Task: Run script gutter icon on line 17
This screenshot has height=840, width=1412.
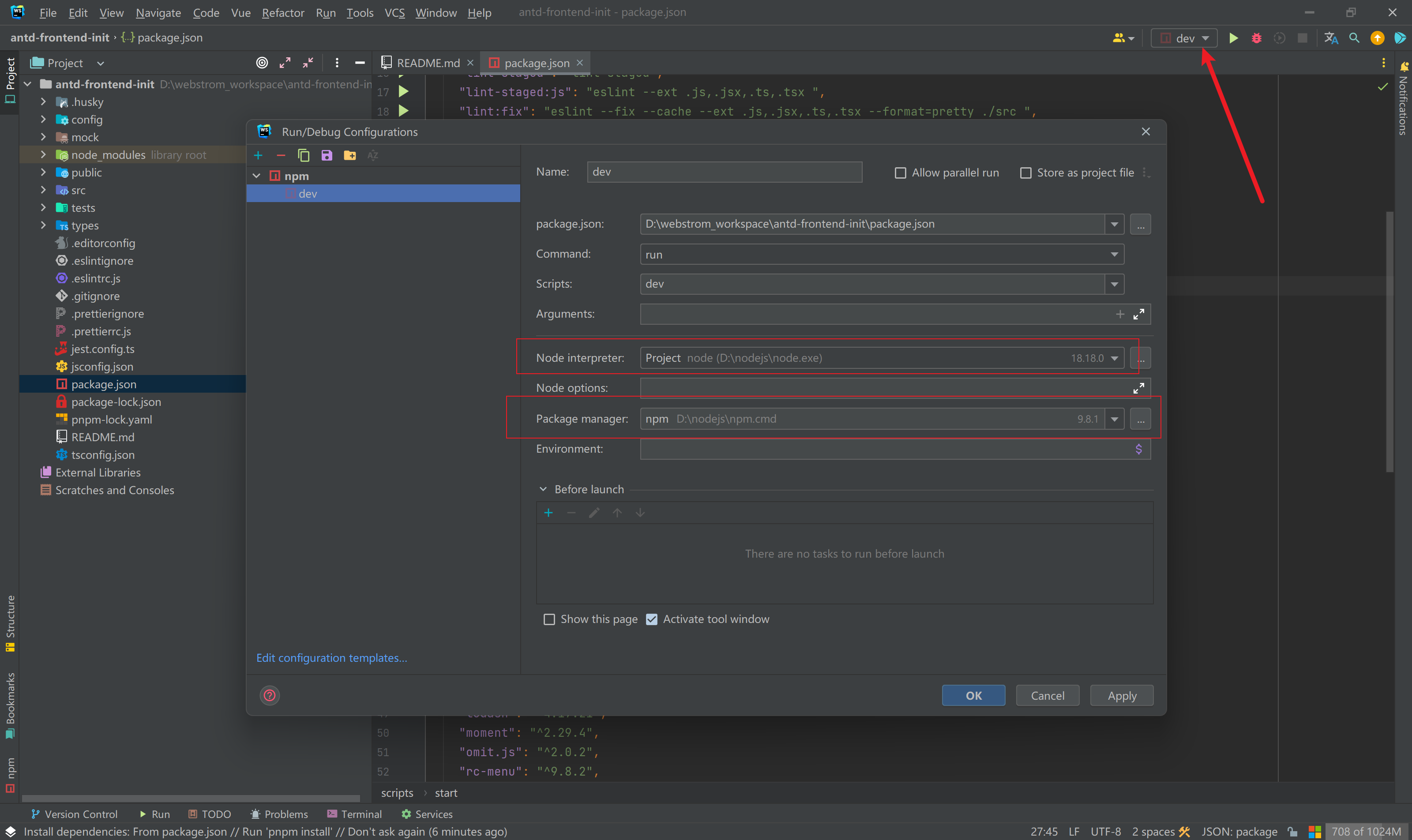Action: (x=404, y=91)
